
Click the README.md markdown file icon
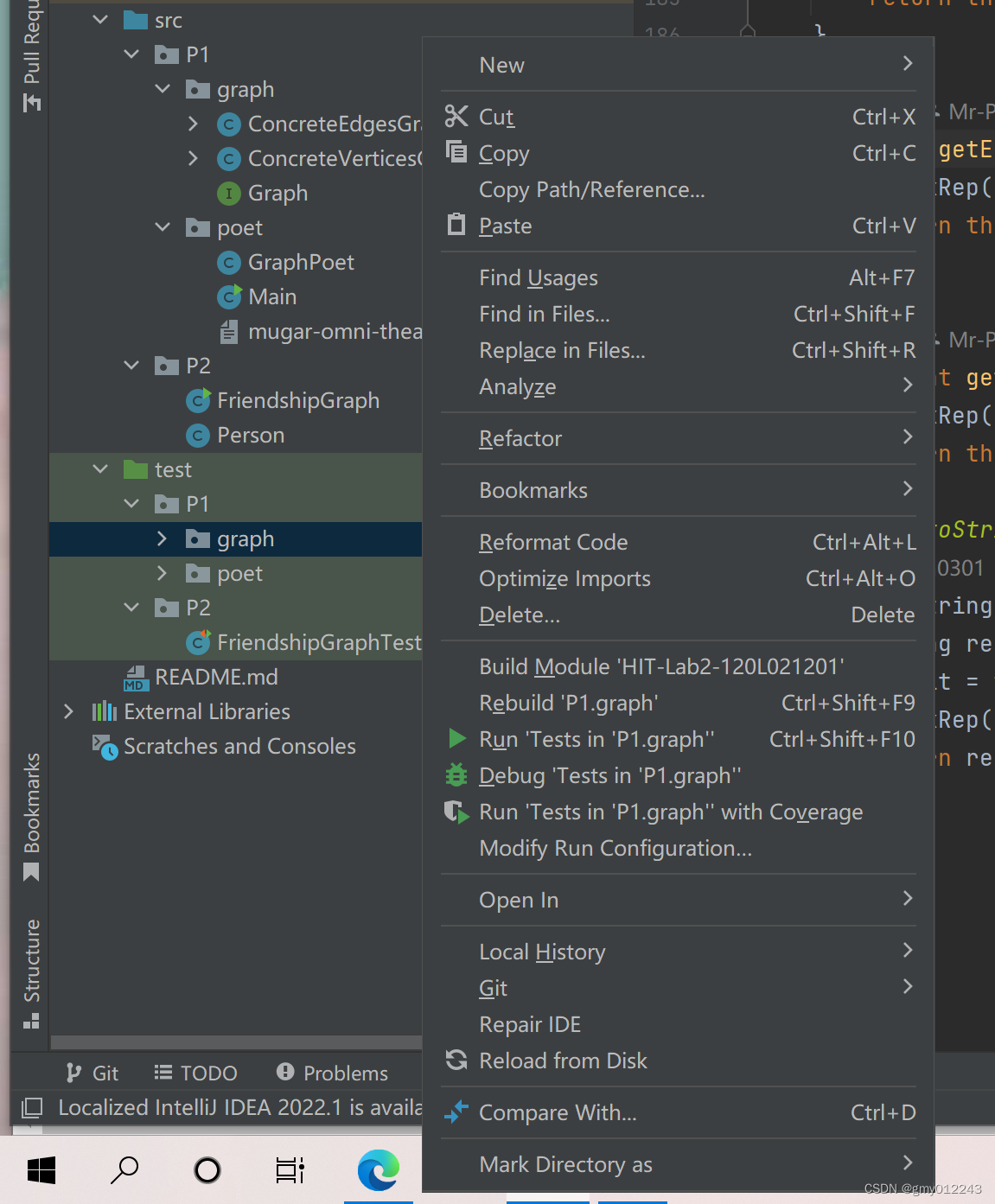pyautogui.click(x=135, y=678)
